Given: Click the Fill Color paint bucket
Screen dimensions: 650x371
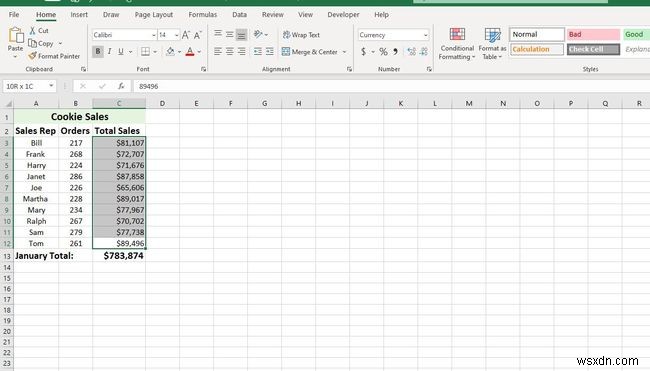Looking at the screenshot, I should click(x=170, y=51).
